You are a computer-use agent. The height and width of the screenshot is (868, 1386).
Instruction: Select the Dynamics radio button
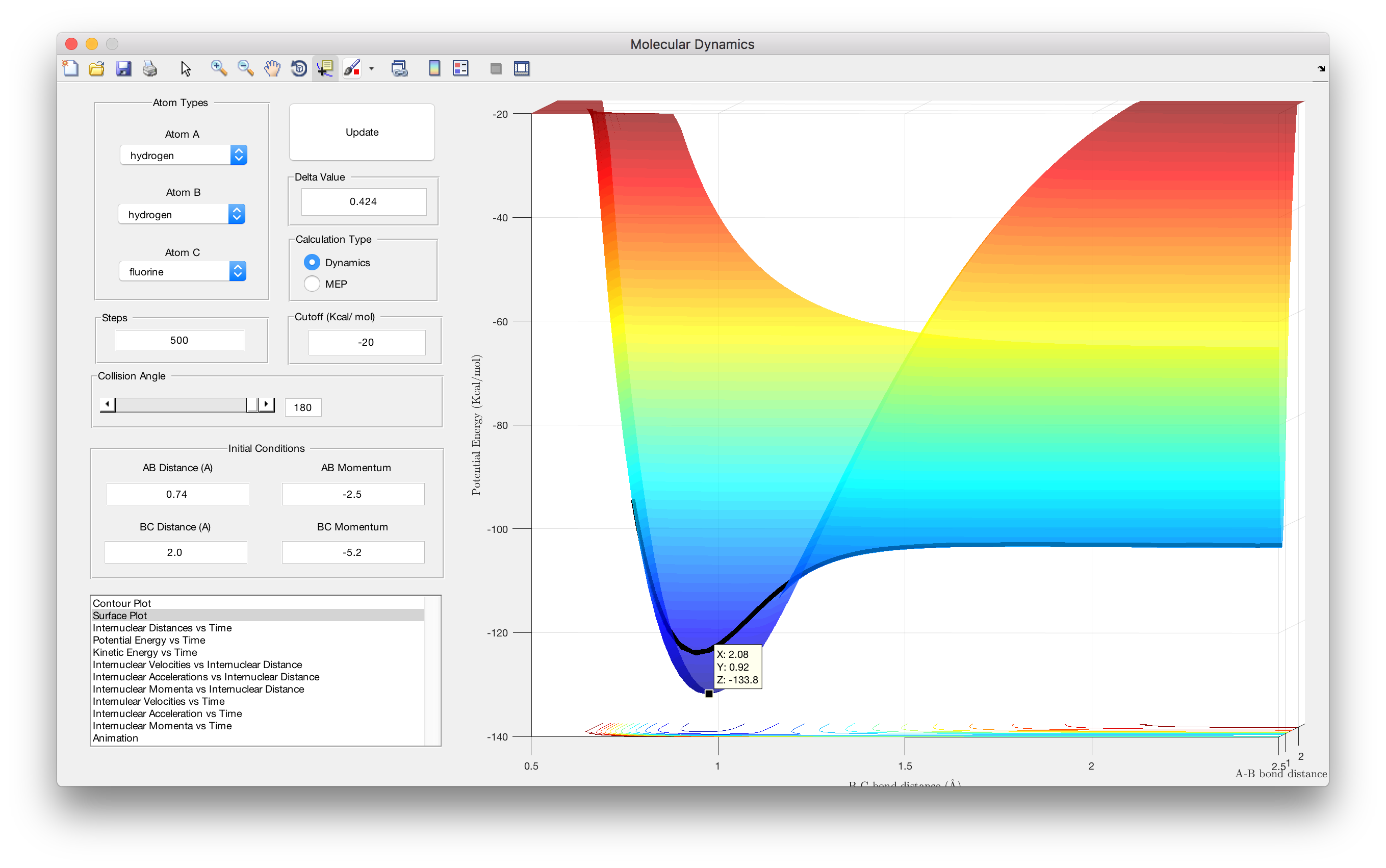pyautogui.click(x=312, y=262)
